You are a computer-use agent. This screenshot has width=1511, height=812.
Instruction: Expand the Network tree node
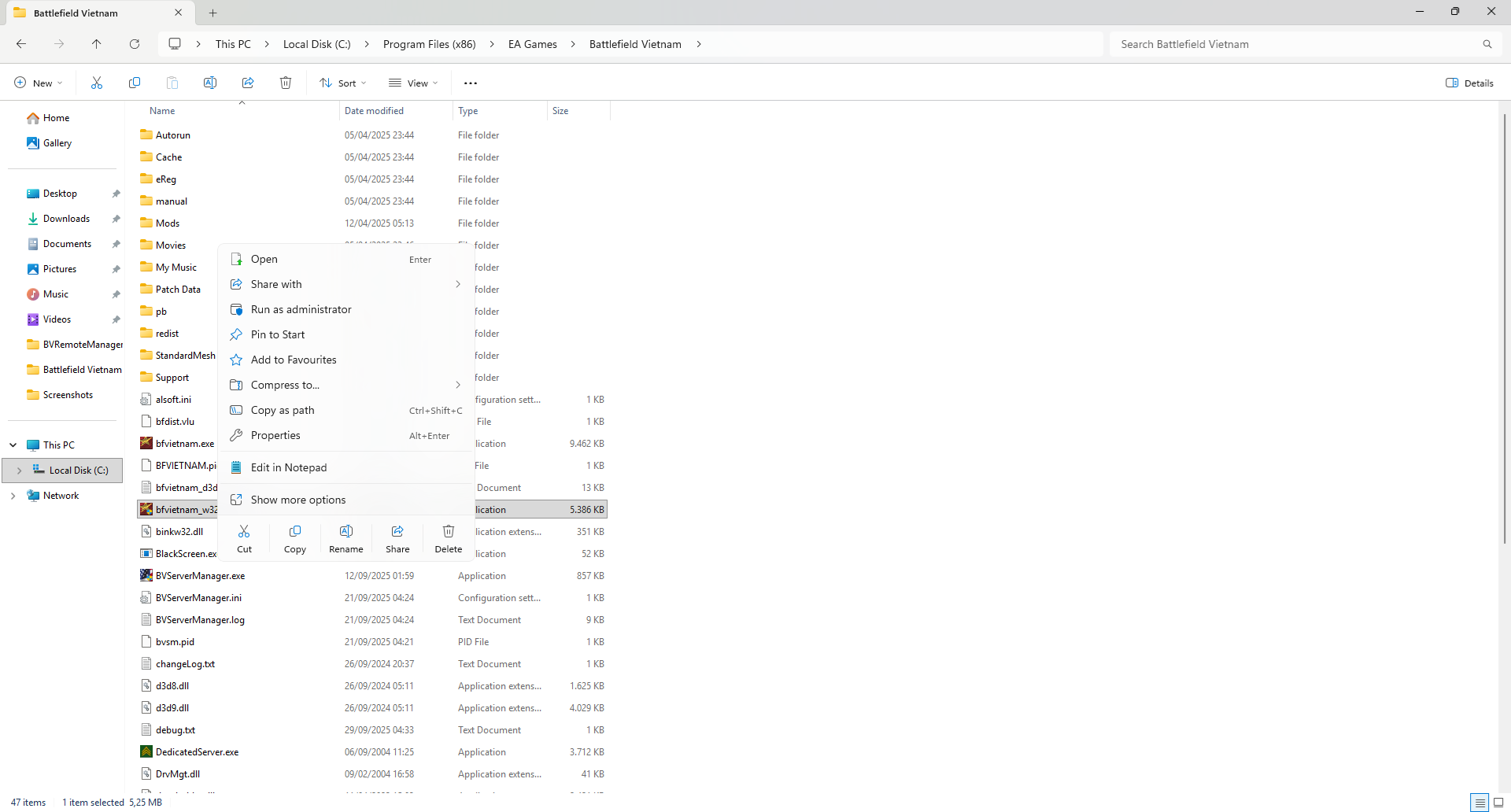point(13,496)
